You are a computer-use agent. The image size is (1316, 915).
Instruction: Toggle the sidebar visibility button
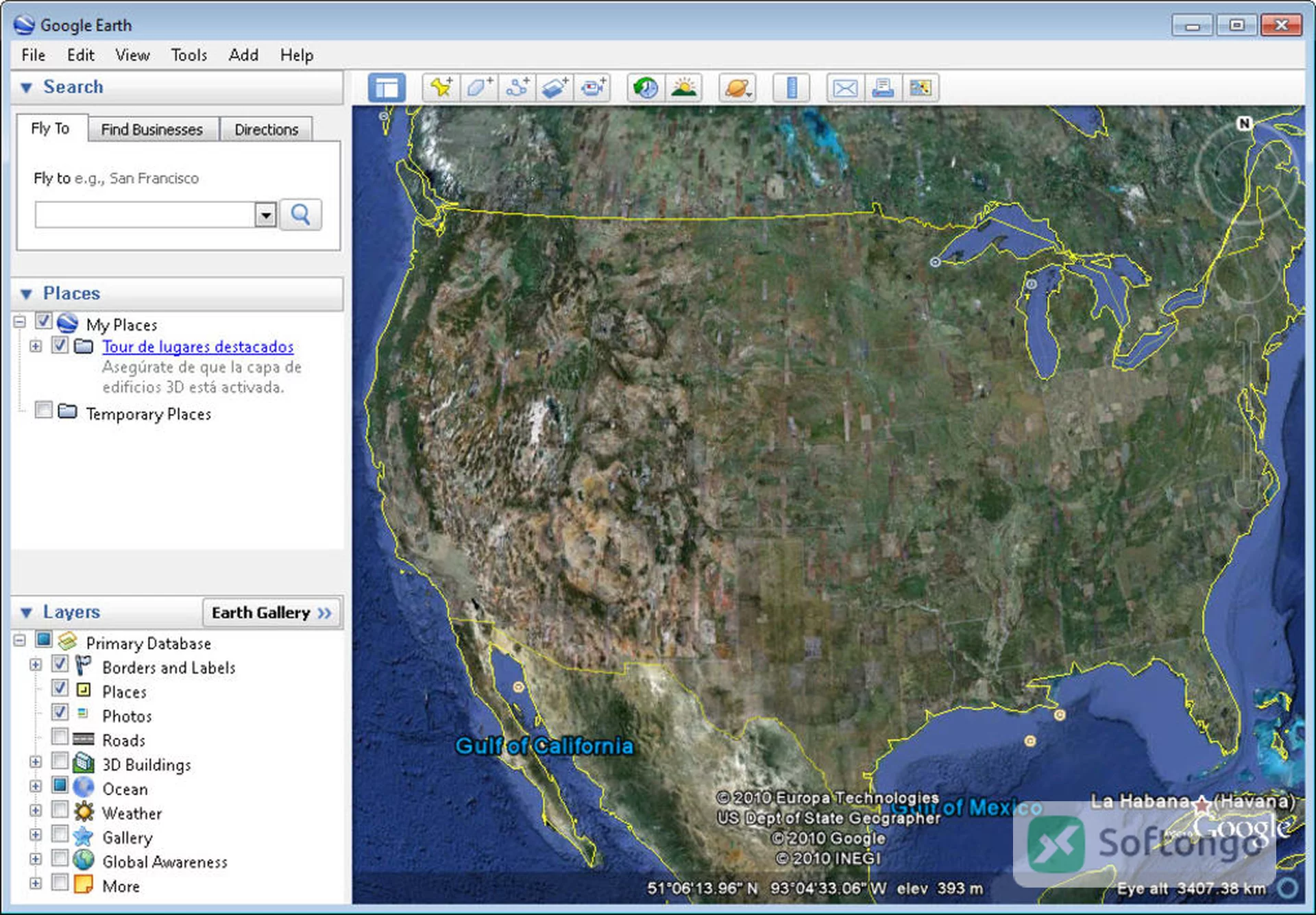coord(387,88)
